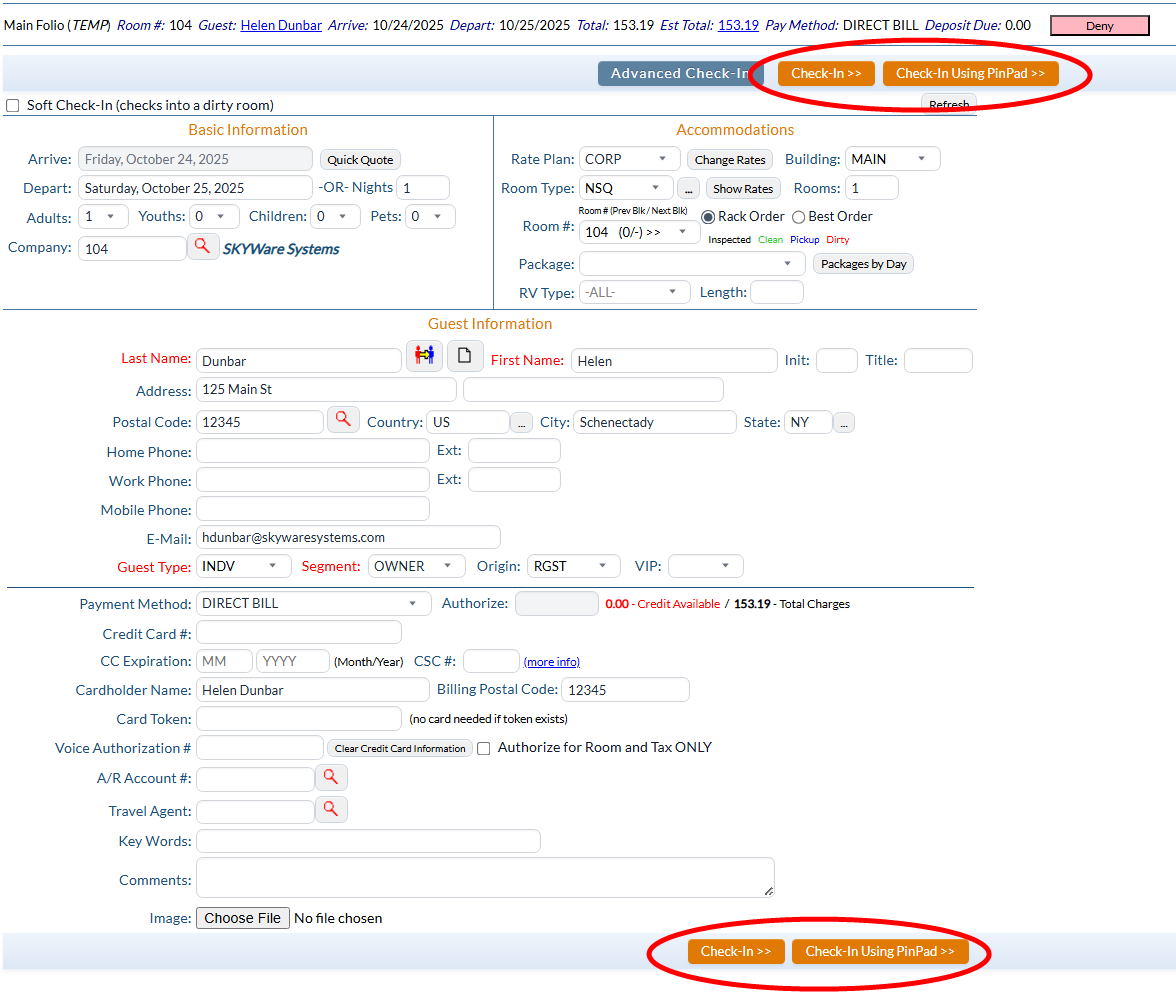Click the pink Deny button
This screenshot has width=1176, height=998.
click(1099, 26)
